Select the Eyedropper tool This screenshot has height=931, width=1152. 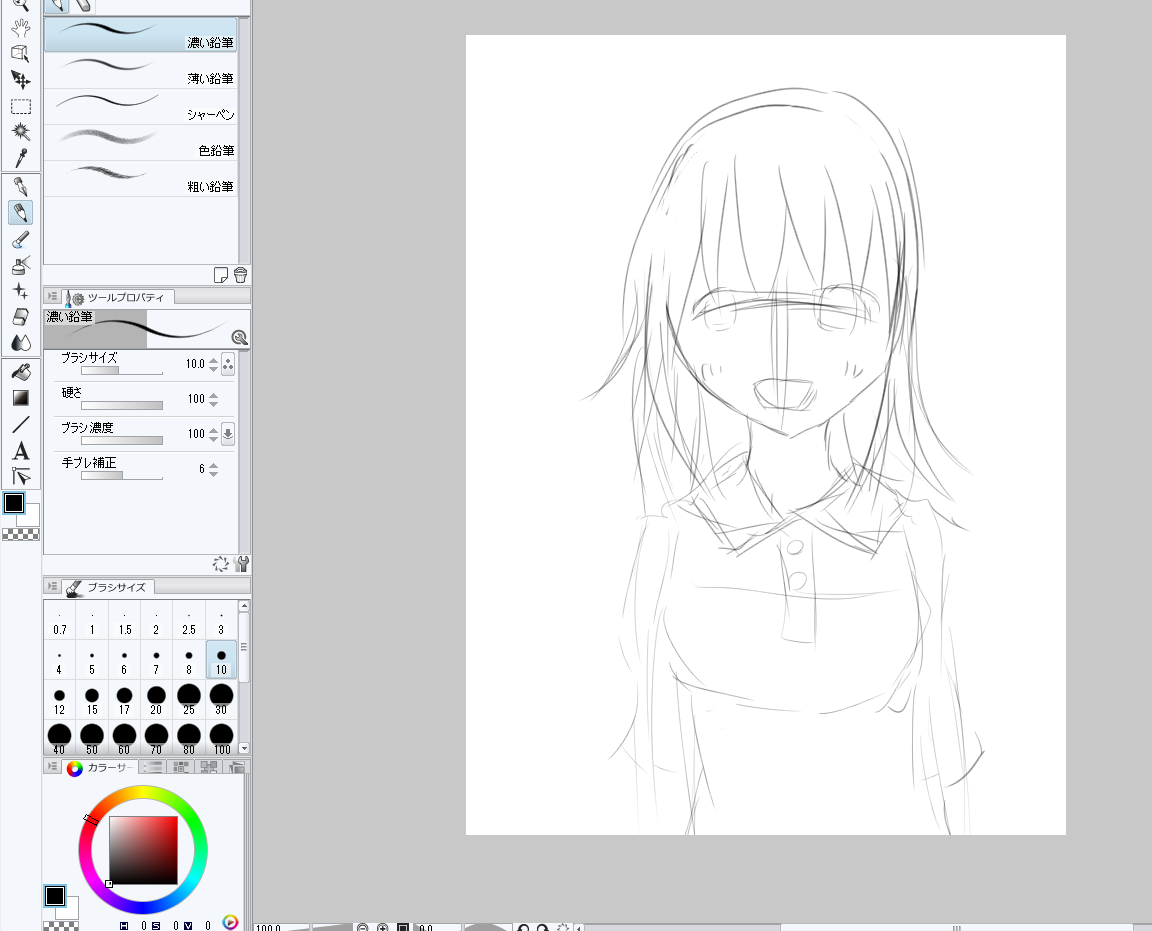(20, 158)
